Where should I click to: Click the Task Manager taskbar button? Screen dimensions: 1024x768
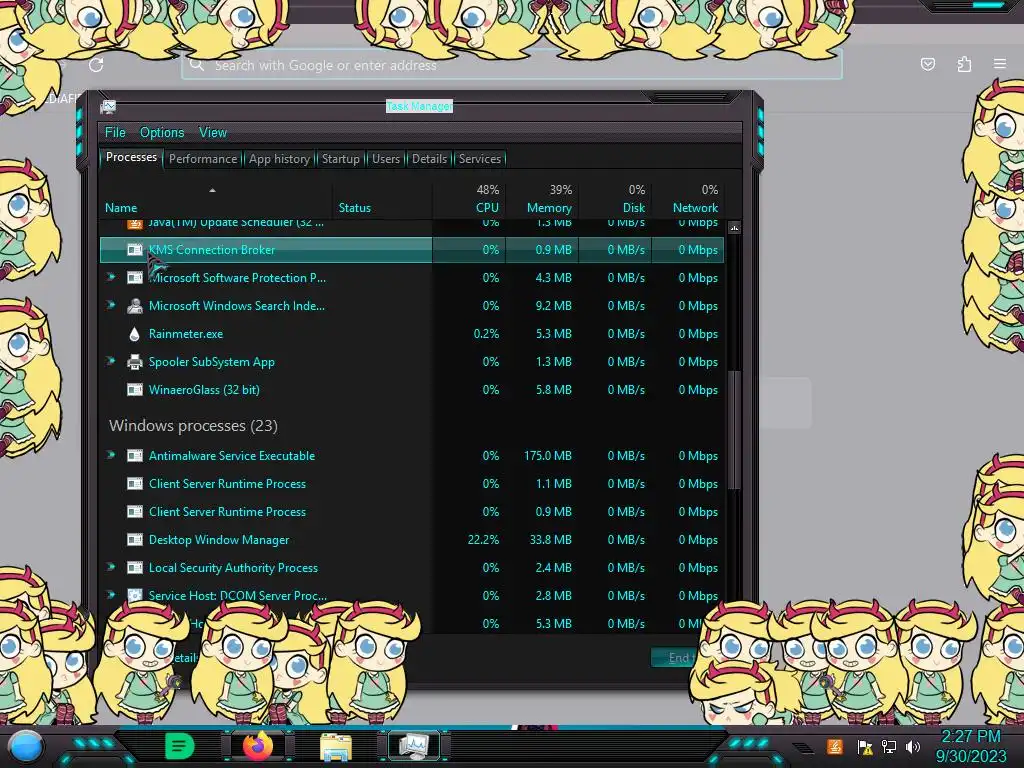click(413, 746)
